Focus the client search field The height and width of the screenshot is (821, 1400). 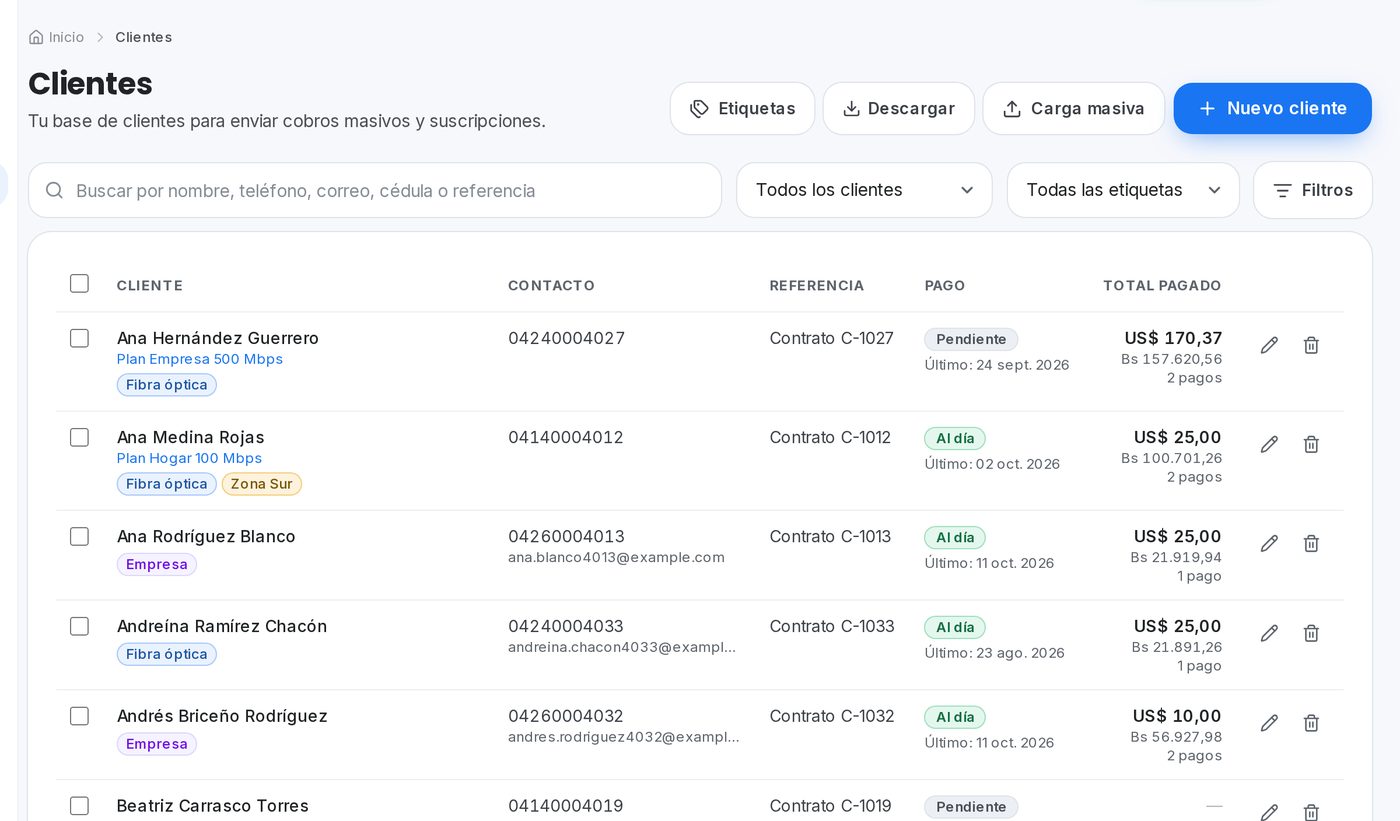click(x=375, y=190)
